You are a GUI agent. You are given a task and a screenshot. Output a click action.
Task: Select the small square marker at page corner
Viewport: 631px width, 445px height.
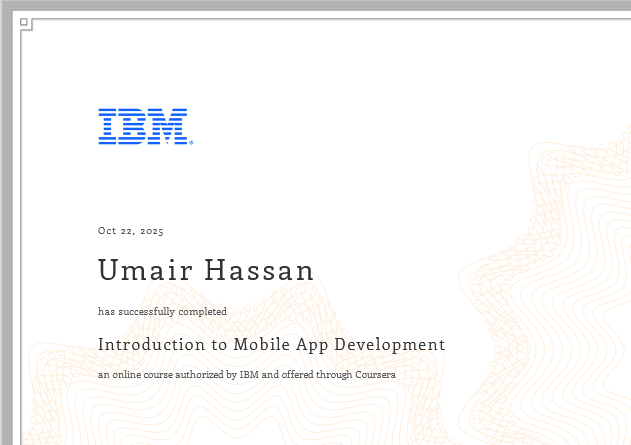tap(24, 22)
